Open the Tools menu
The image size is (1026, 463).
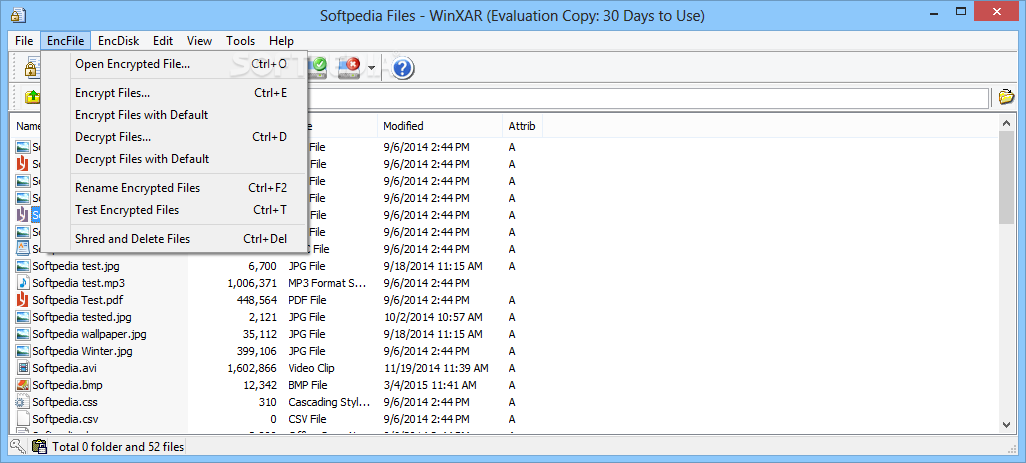tap(241, 41)
